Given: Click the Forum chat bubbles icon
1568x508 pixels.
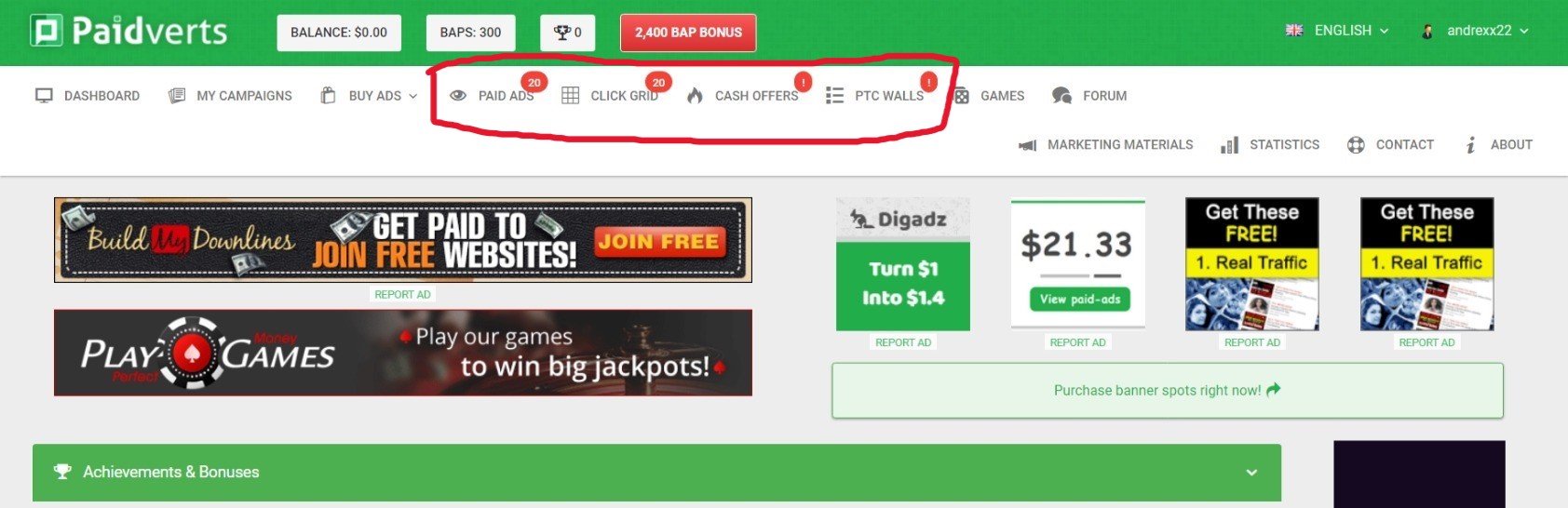Looking at the screenshot, I should pyautogui.click(x=1061, y=96).
